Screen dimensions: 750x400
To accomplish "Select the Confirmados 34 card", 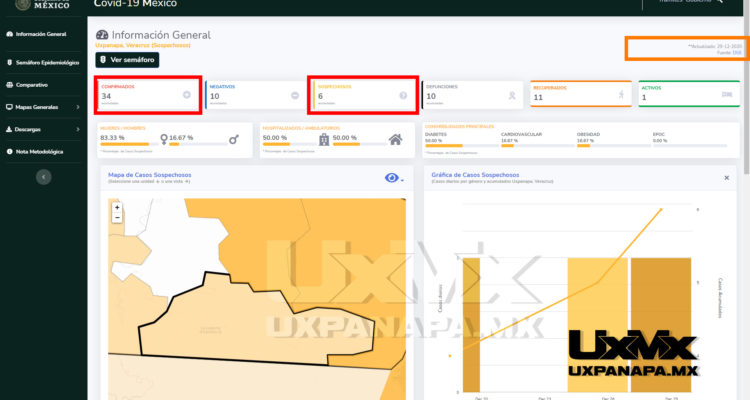I will (148, 95).
